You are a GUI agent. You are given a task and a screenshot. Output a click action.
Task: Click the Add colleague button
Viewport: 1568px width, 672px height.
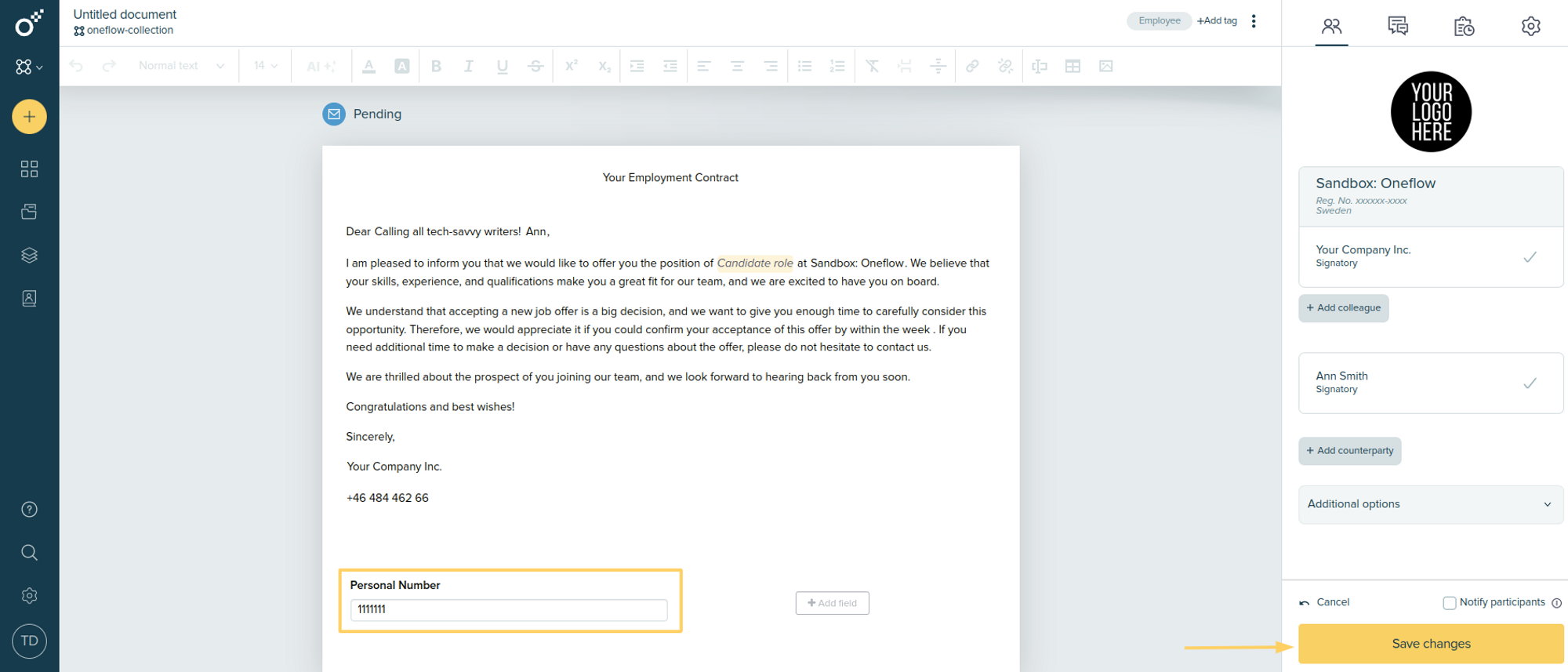(x=1344, y=308)
